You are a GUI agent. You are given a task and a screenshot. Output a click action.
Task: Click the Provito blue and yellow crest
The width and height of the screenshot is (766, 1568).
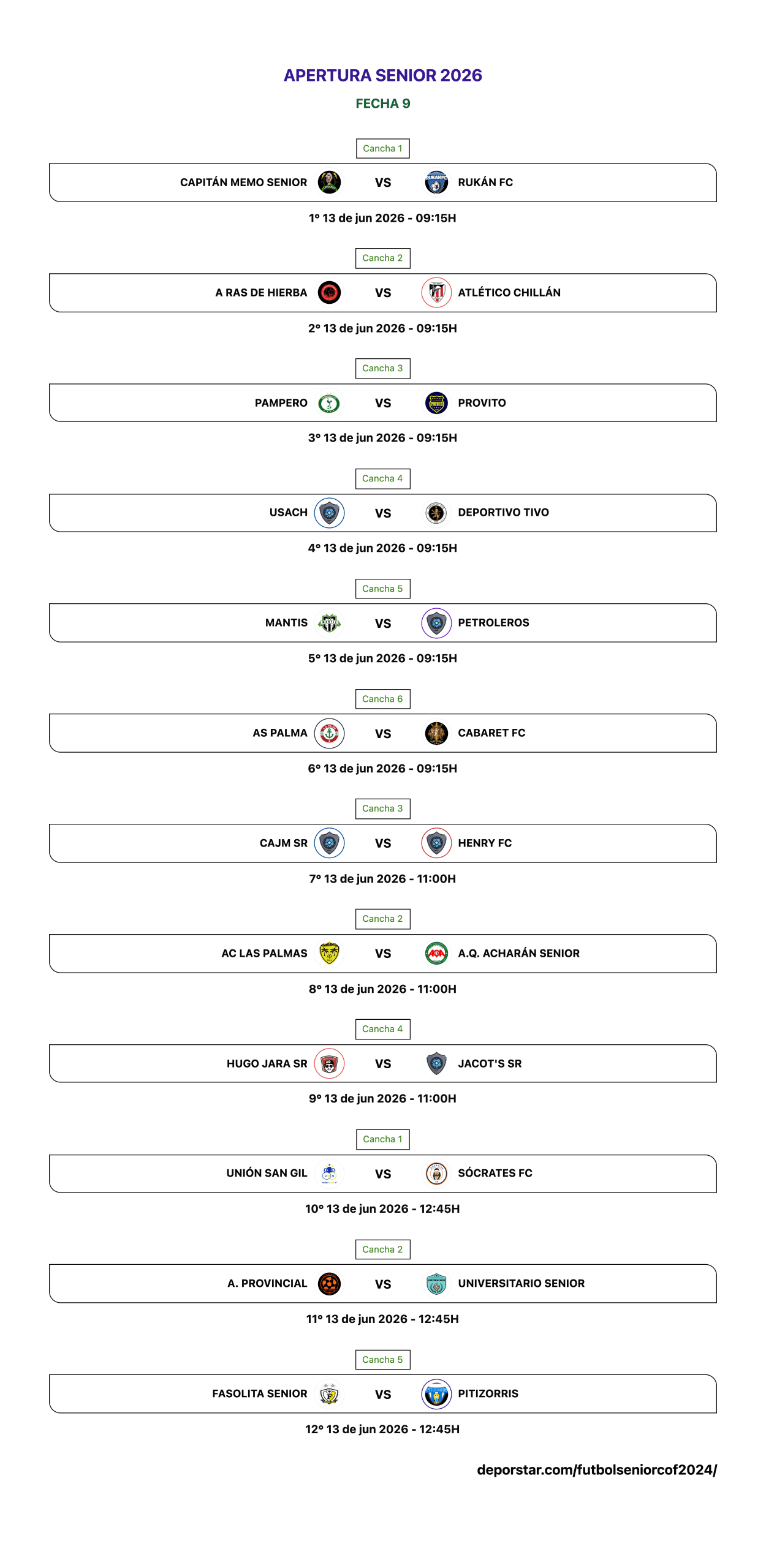pos(436,403)
